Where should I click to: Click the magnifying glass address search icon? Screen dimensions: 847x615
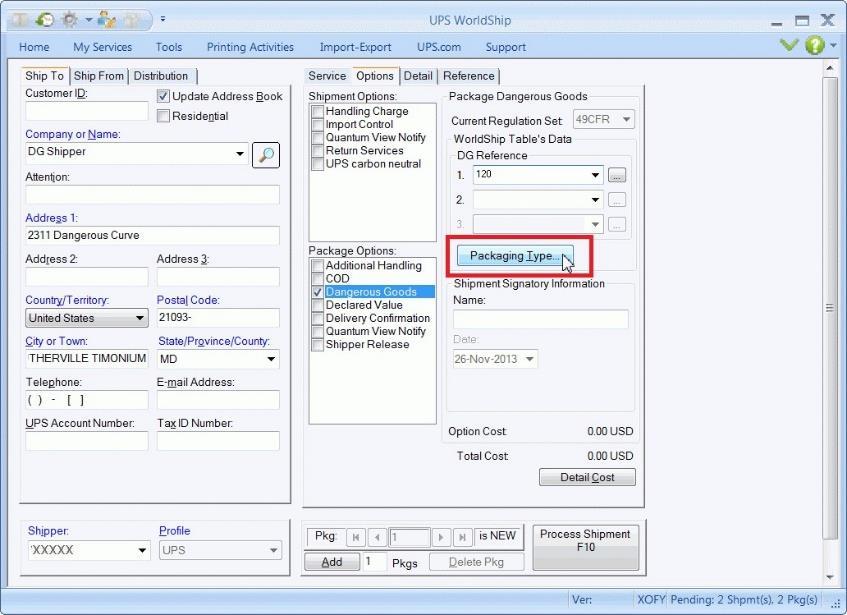266,155
